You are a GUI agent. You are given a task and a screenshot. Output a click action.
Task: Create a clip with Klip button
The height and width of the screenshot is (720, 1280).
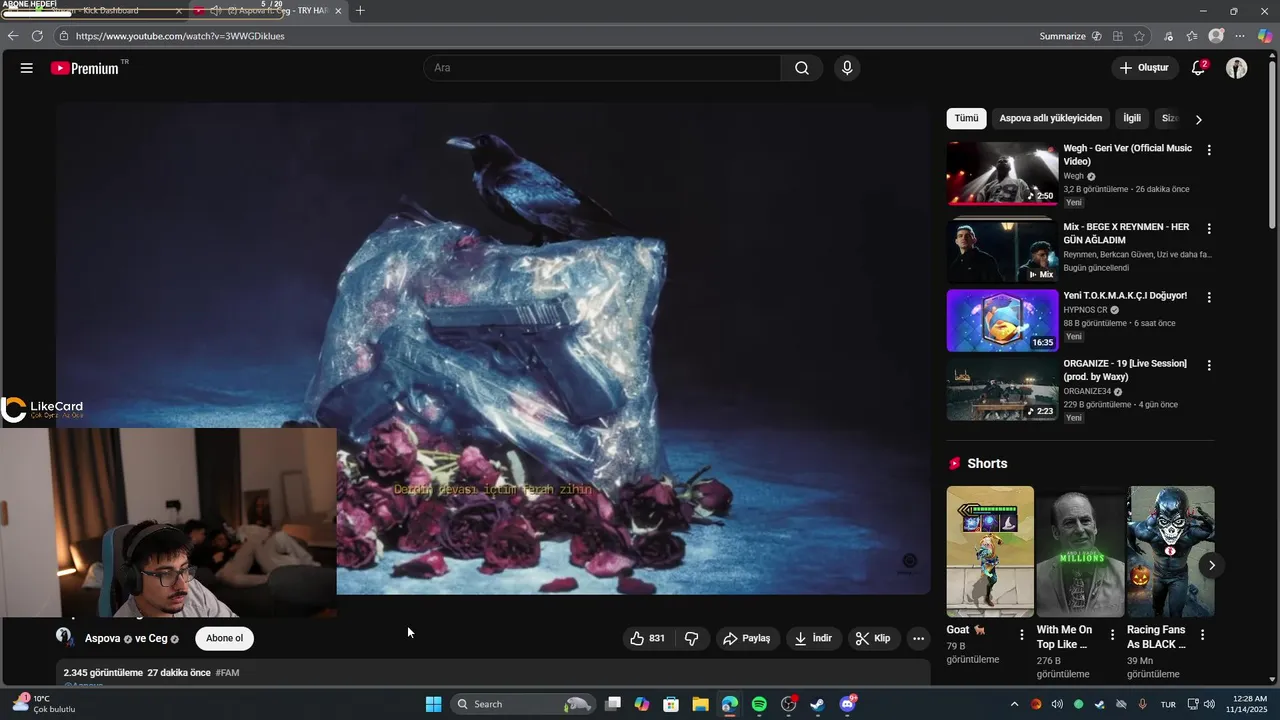click(873, 638)
